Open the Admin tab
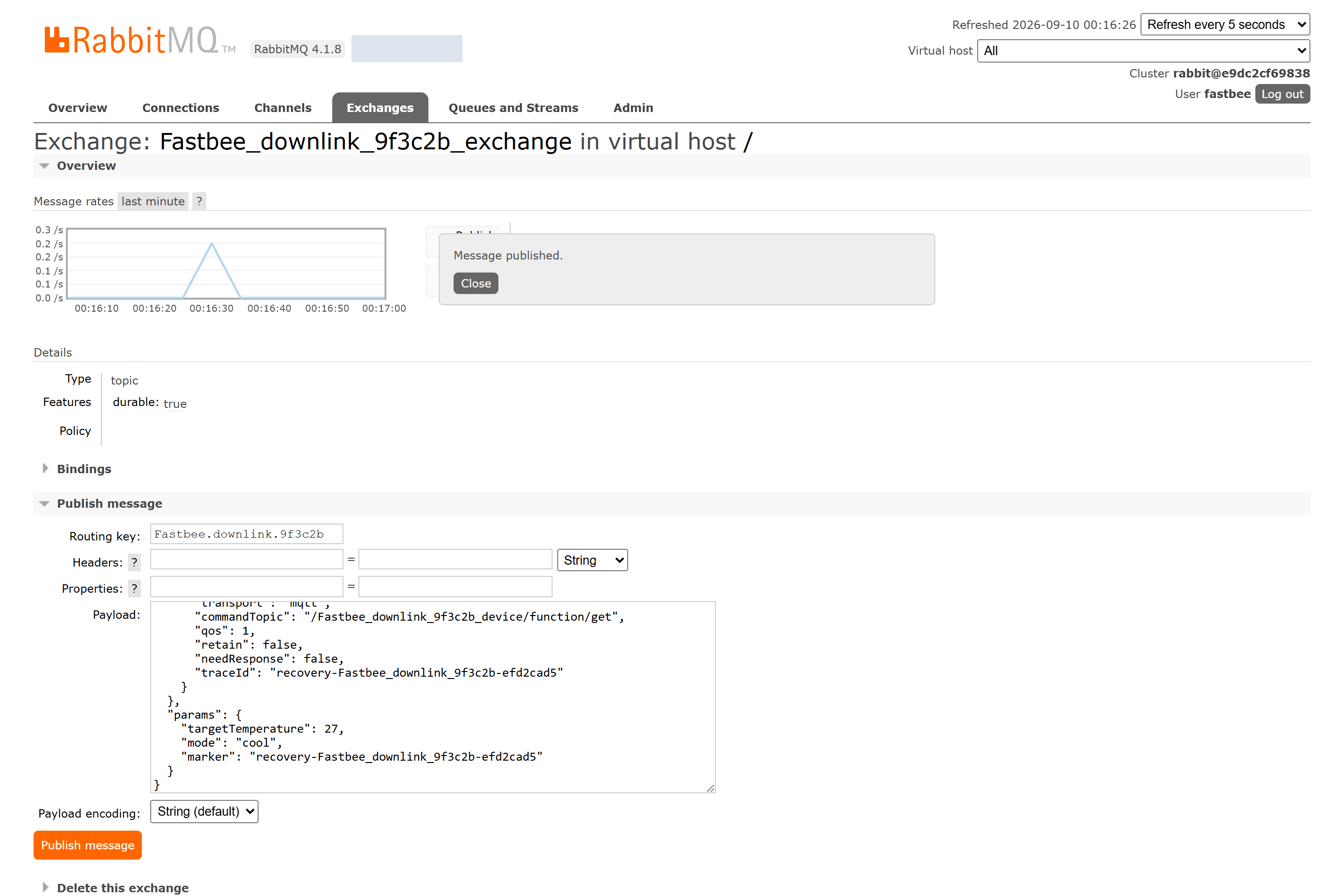This screenshot has width=1344, height=896. 633,108
